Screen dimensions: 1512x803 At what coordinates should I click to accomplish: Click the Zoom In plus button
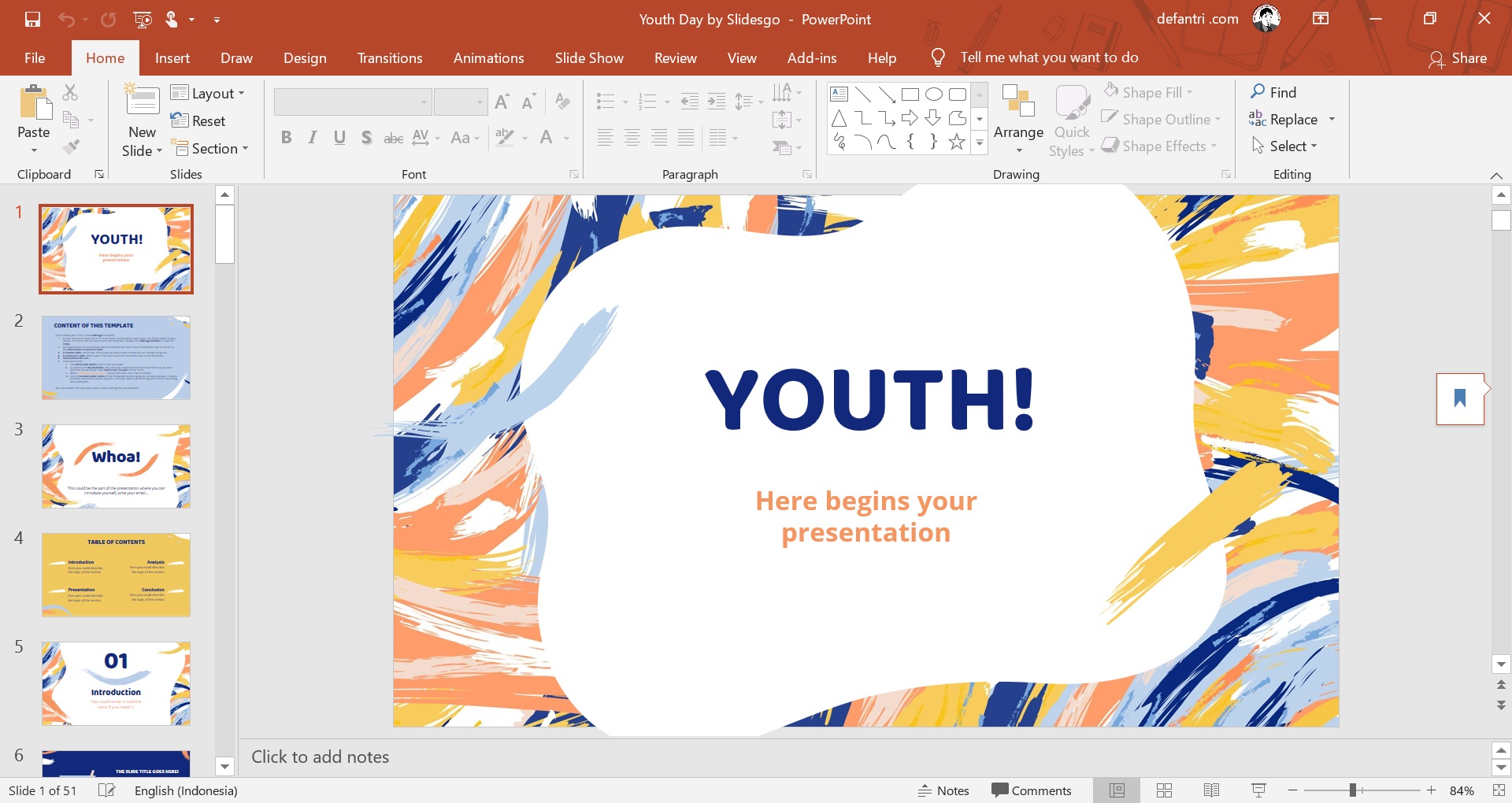[x=1431, y=790]
